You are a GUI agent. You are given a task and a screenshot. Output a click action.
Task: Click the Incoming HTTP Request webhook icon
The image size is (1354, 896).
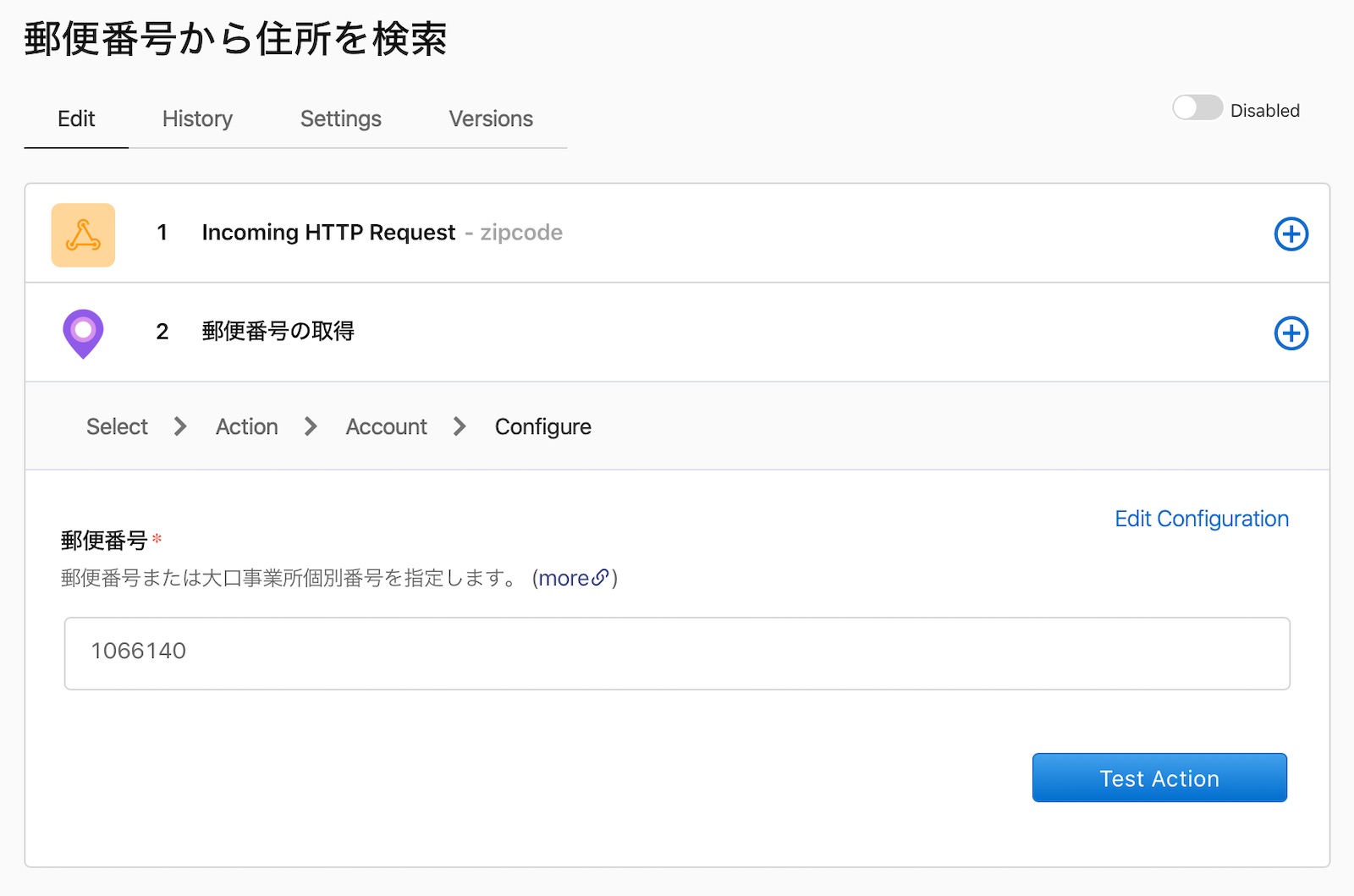pos(83,234)
